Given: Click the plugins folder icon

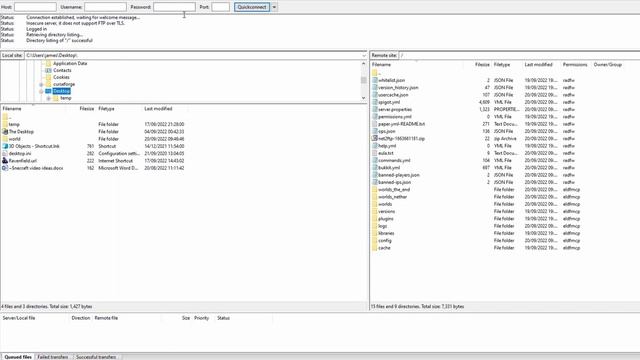Looking at the screenshot, I should 375,219.
